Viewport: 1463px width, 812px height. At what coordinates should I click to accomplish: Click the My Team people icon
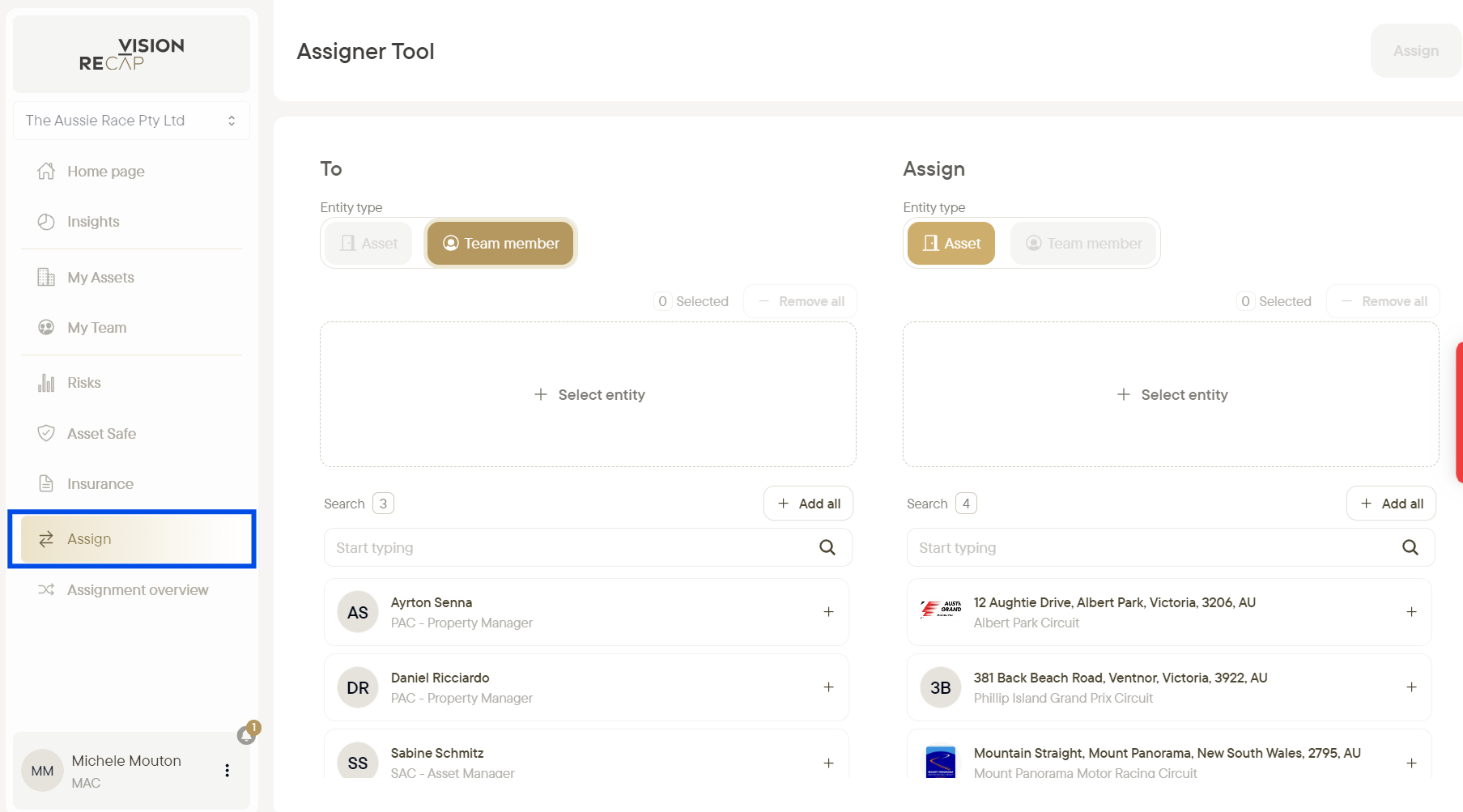(x=46, y=327)
